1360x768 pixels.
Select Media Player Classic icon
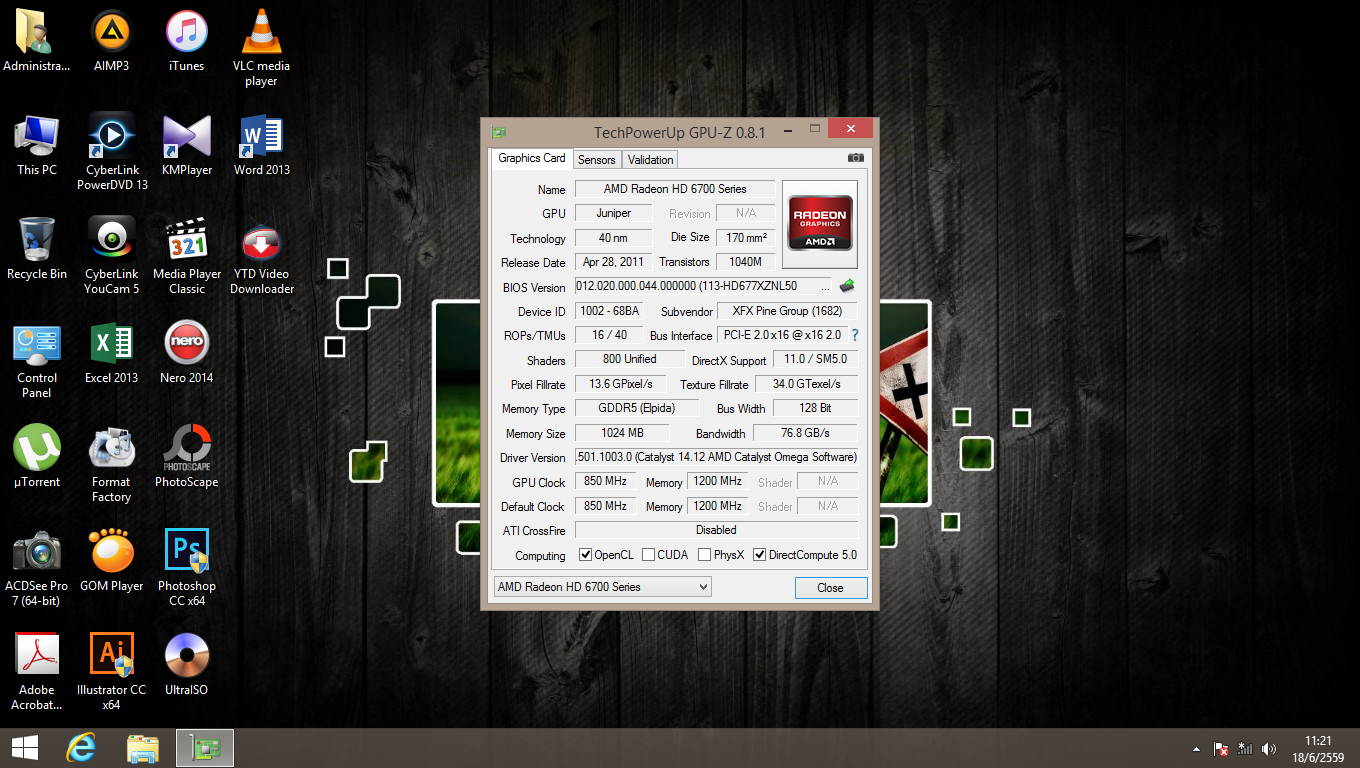[186, 256]
